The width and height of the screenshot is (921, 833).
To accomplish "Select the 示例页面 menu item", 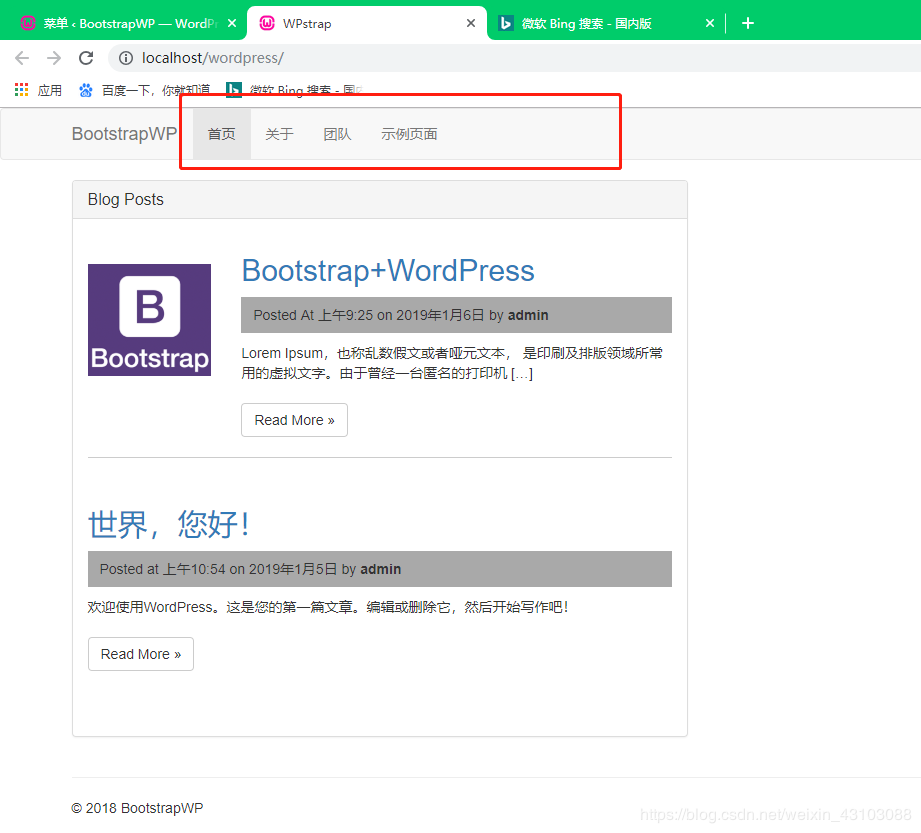I will click(409, 134).
